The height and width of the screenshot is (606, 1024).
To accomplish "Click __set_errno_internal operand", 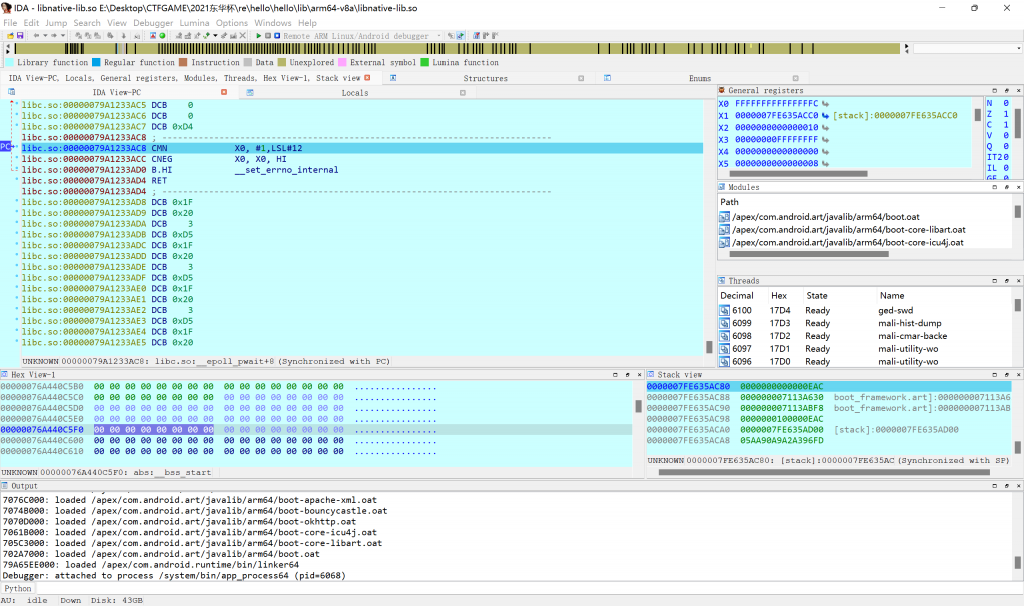I will pos(286,170).
